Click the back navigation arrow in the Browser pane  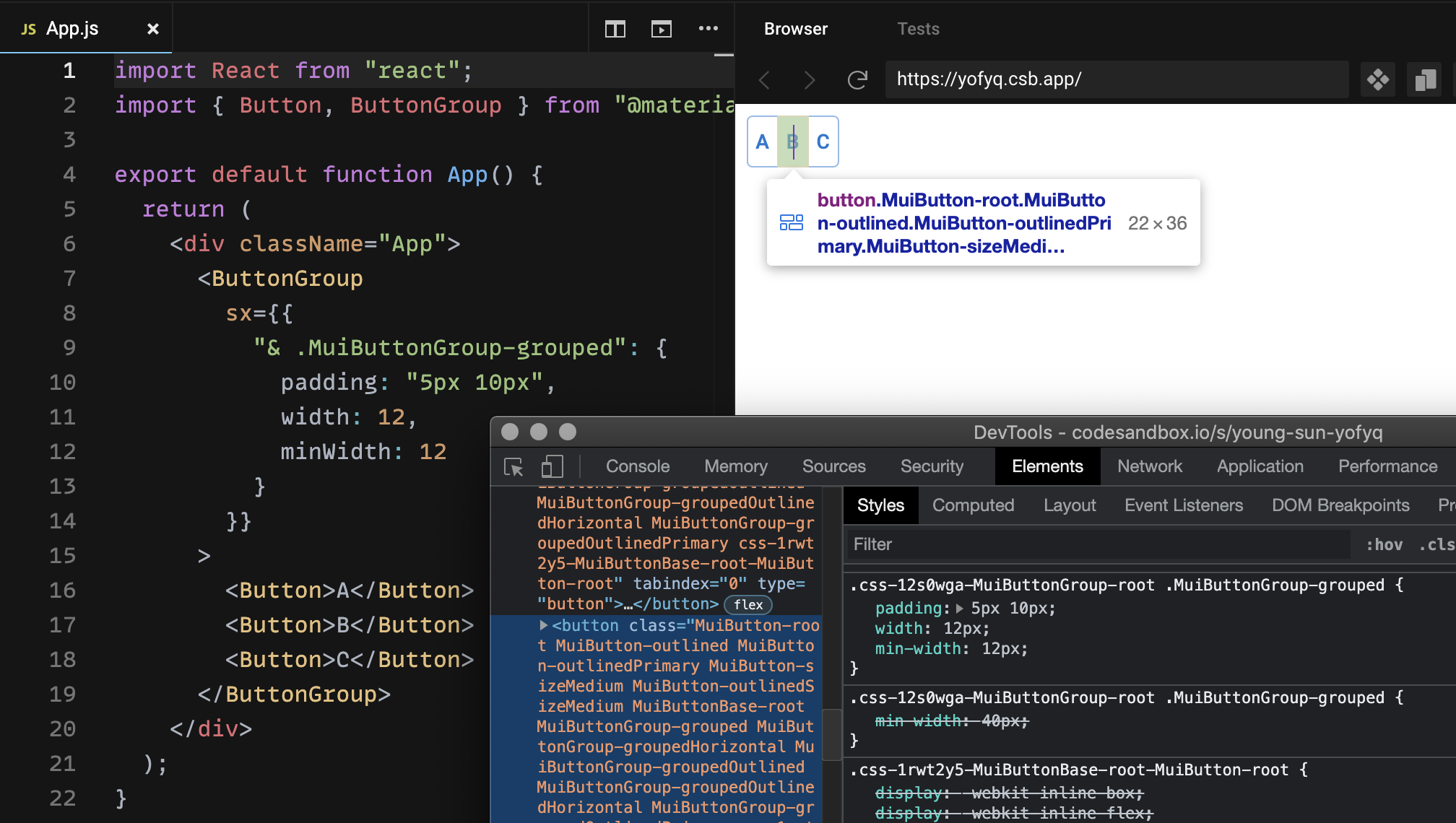pos(764,80)
